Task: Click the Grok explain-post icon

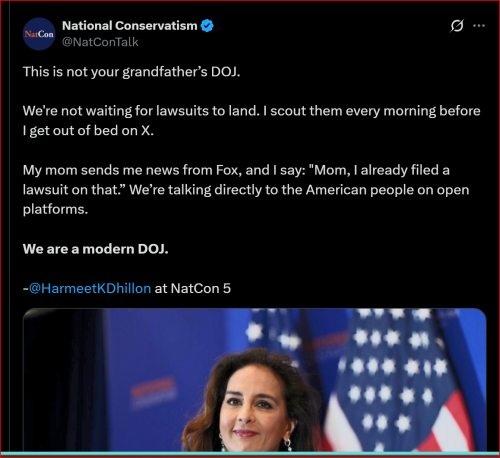Action: (x=457, y=26)
